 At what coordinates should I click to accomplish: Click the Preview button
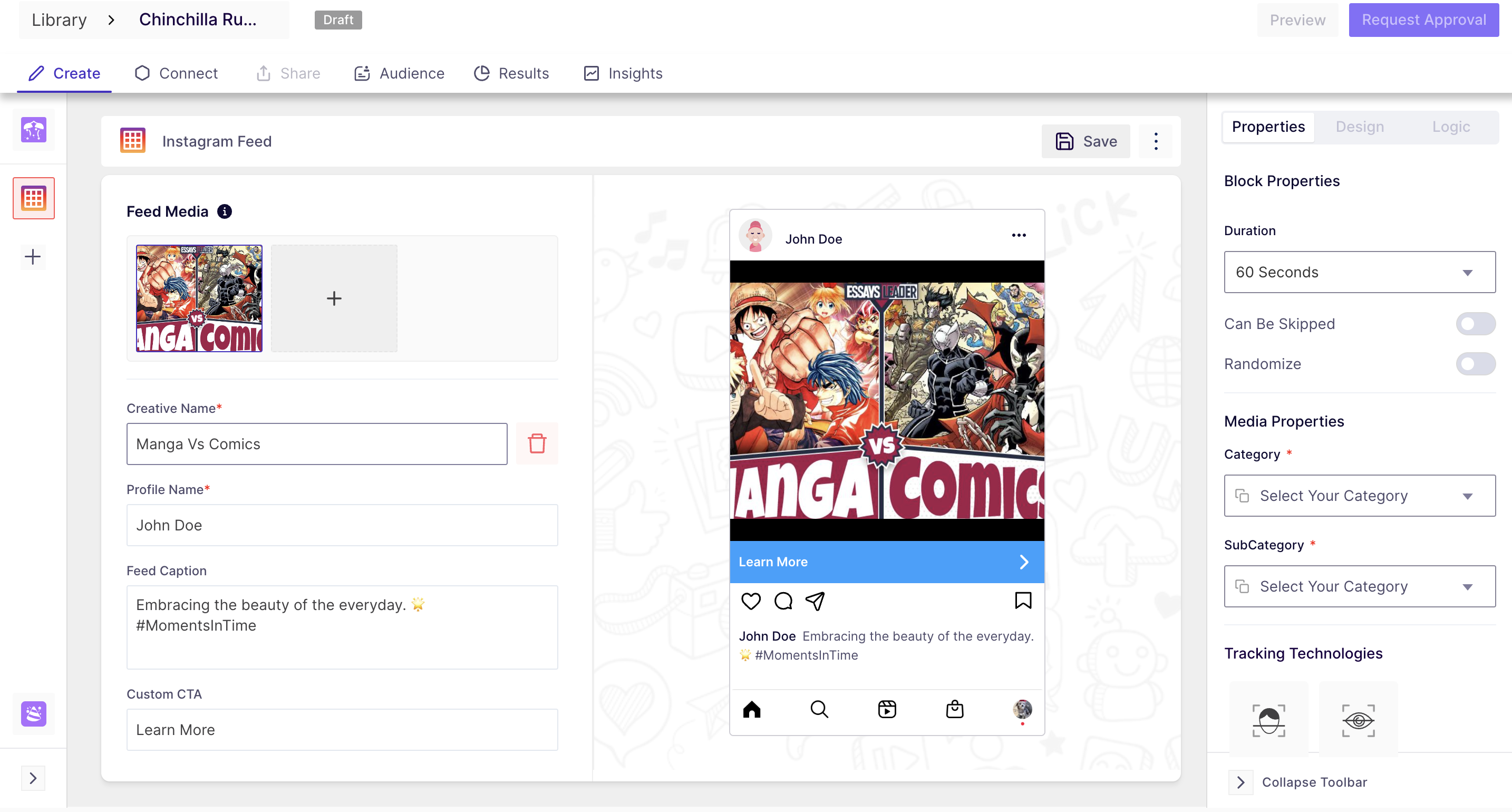coord(1297,20)
